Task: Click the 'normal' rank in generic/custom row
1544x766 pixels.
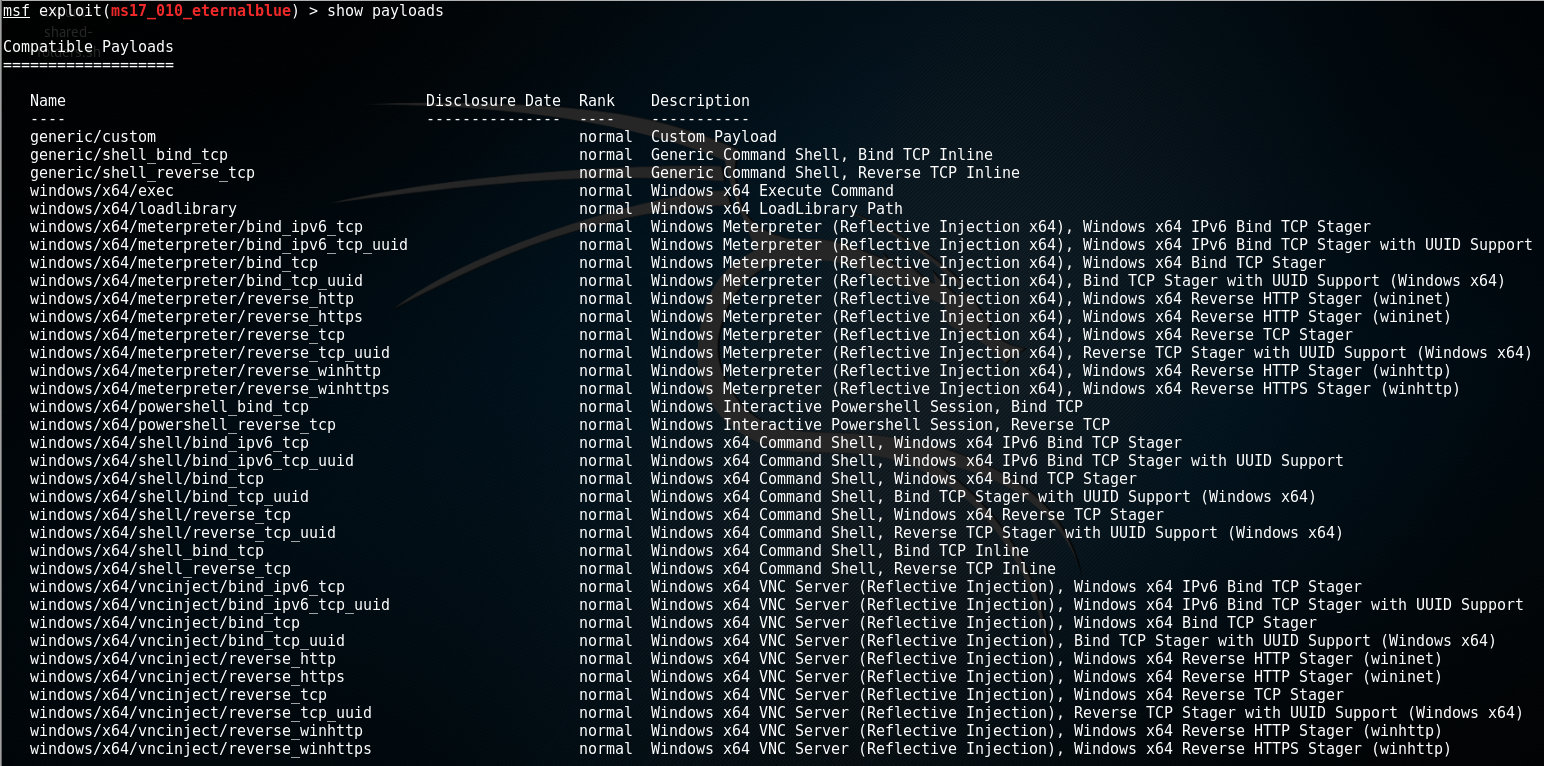Action: tap(606, 137)
